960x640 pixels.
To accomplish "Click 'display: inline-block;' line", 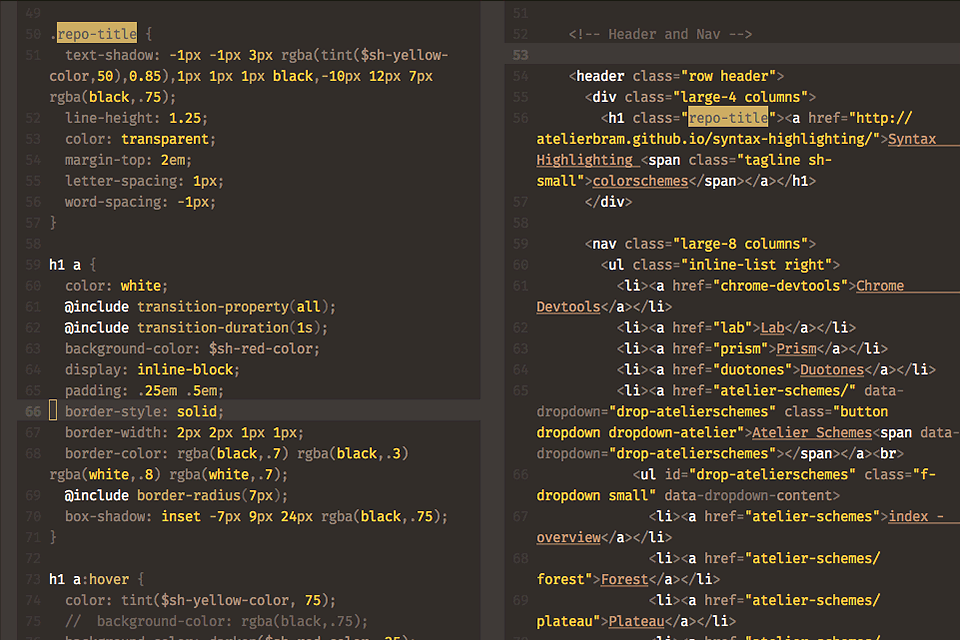I will (152, 369).
